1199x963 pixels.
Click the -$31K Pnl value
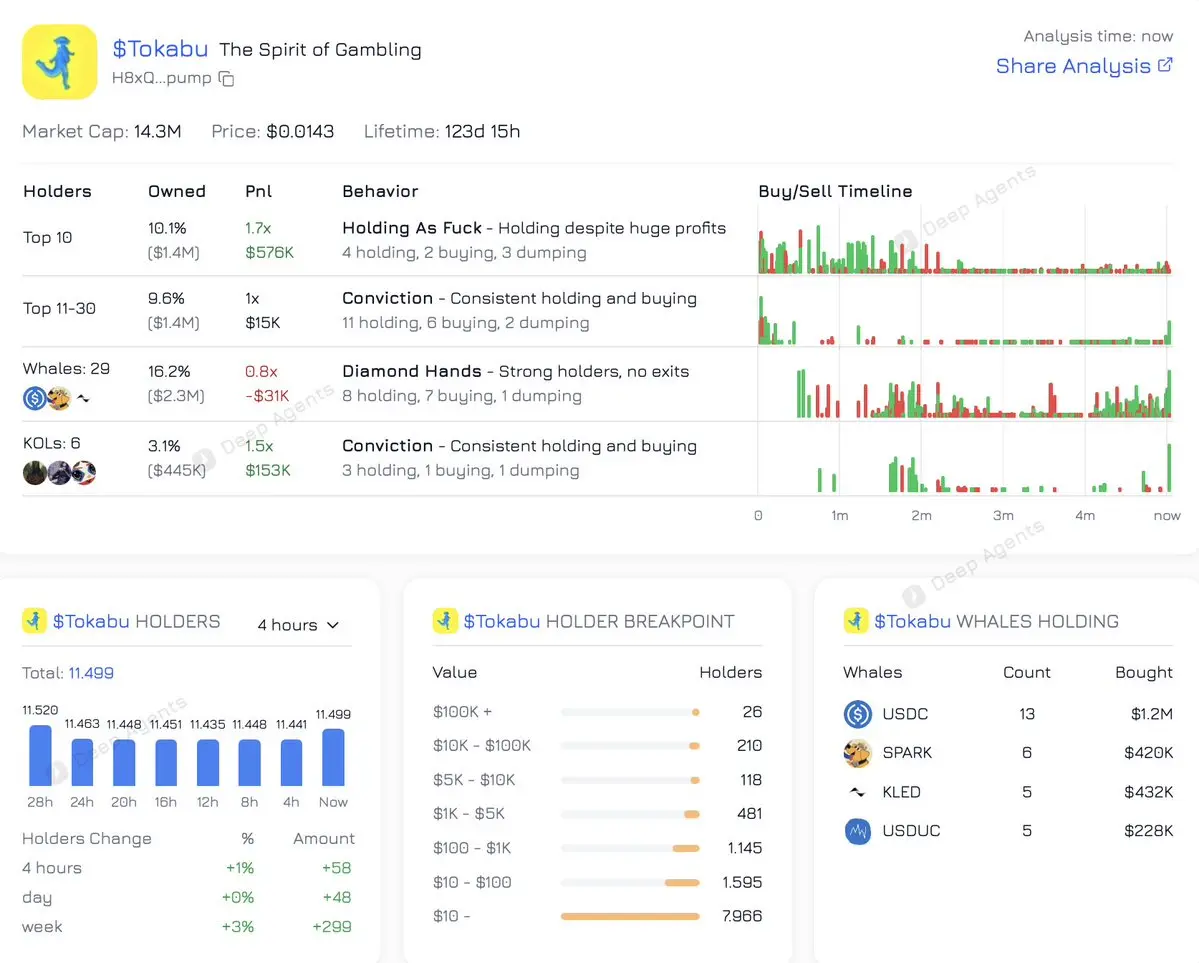(x=267, y=395)
